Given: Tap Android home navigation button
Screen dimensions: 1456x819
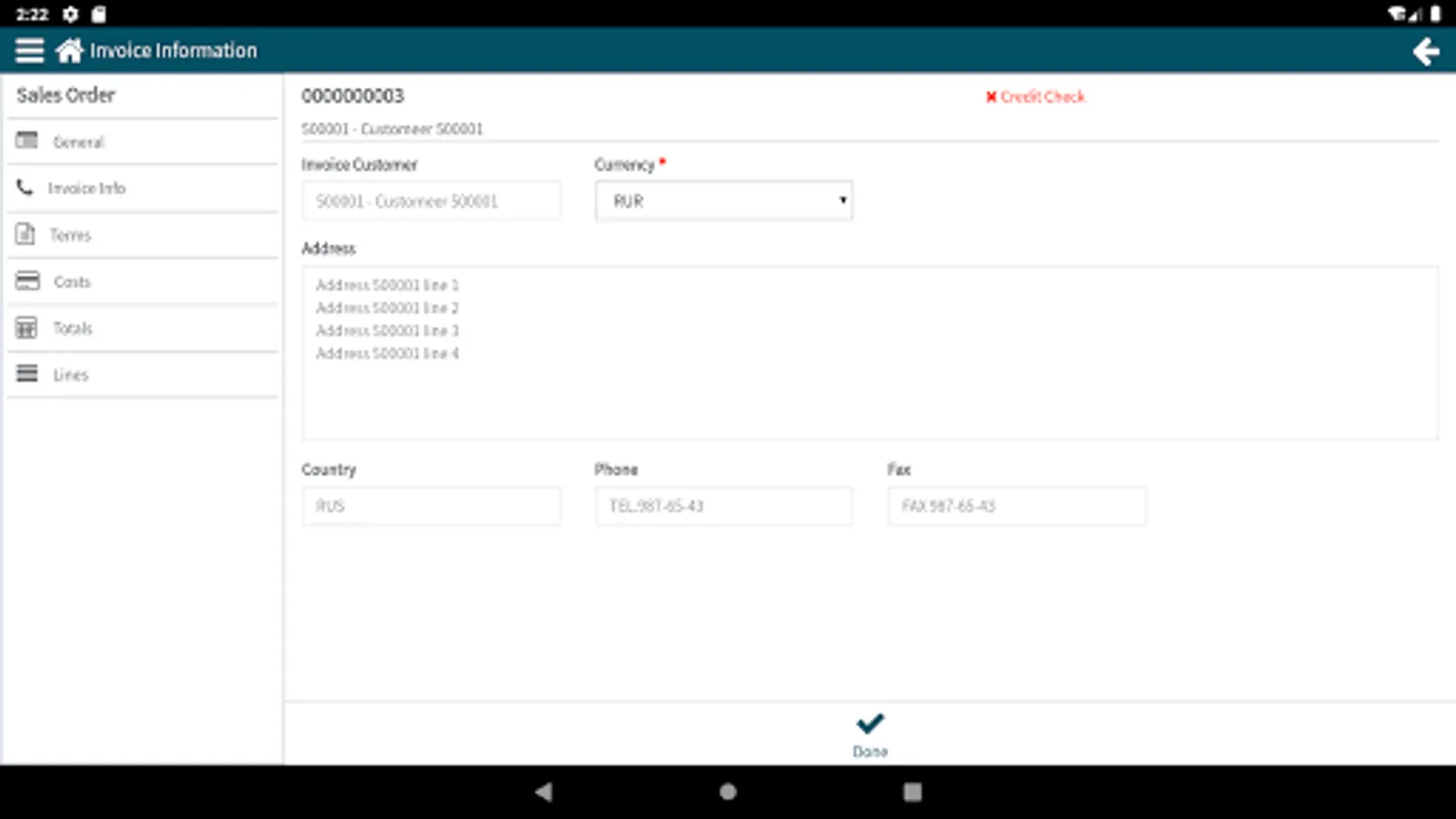Looking at the screenshot, I should 728,792.
